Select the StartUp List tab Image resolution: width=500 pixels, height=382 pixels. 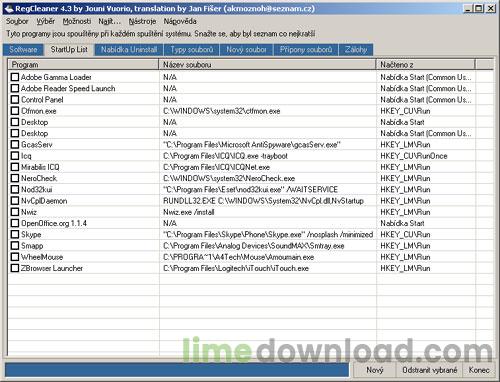[69, 49]
